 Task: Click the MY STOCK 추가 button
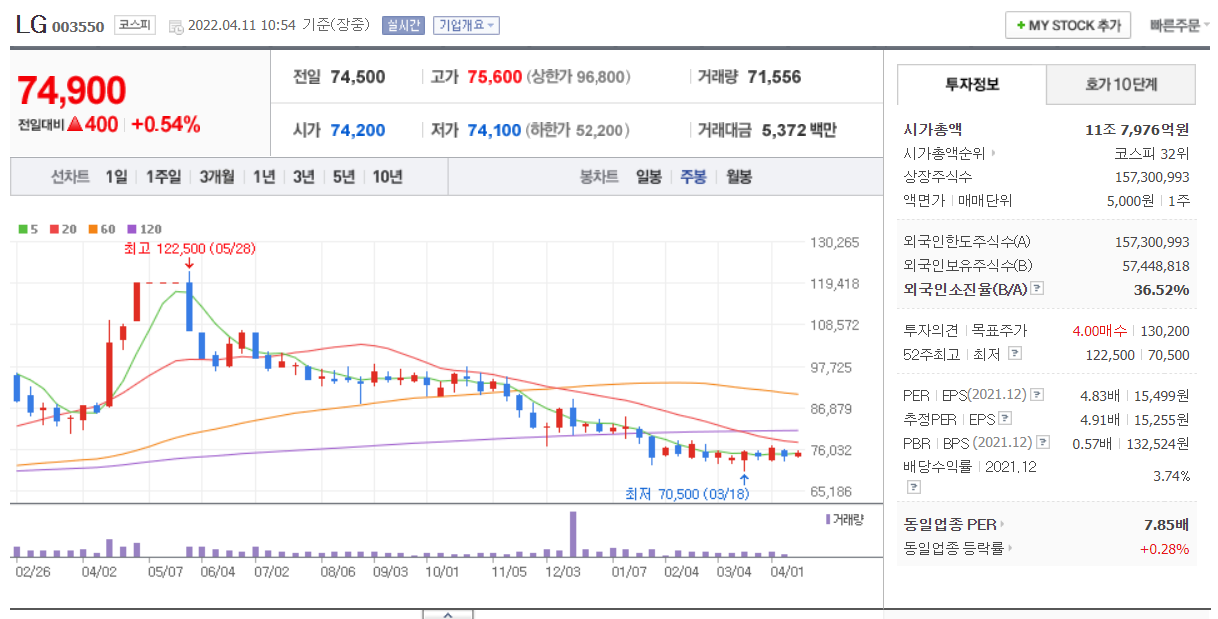point(1068,26)
